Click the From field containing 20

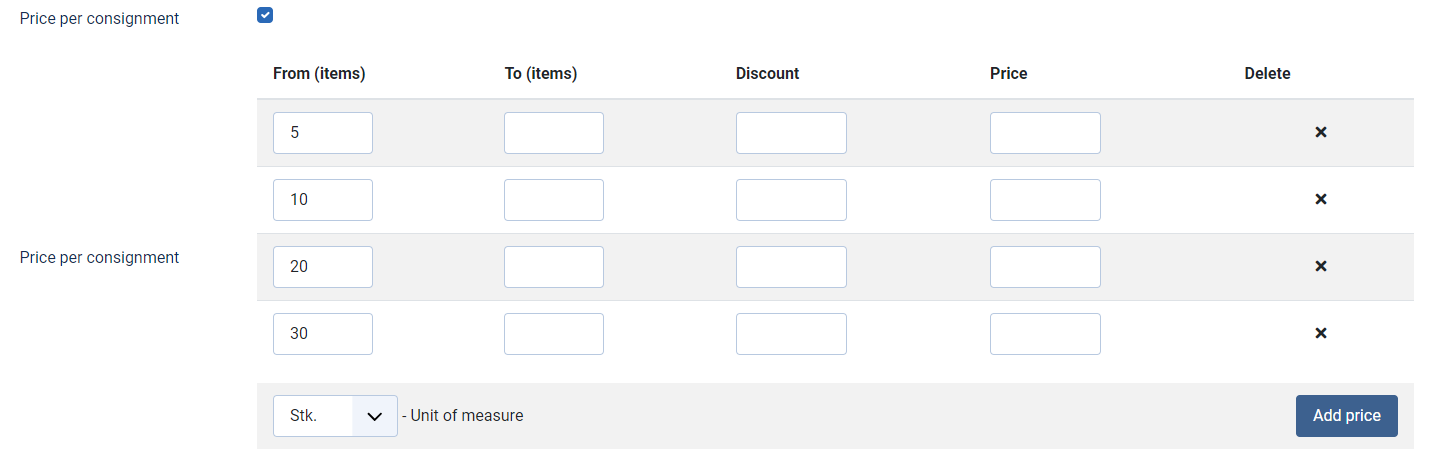(323, 267)
